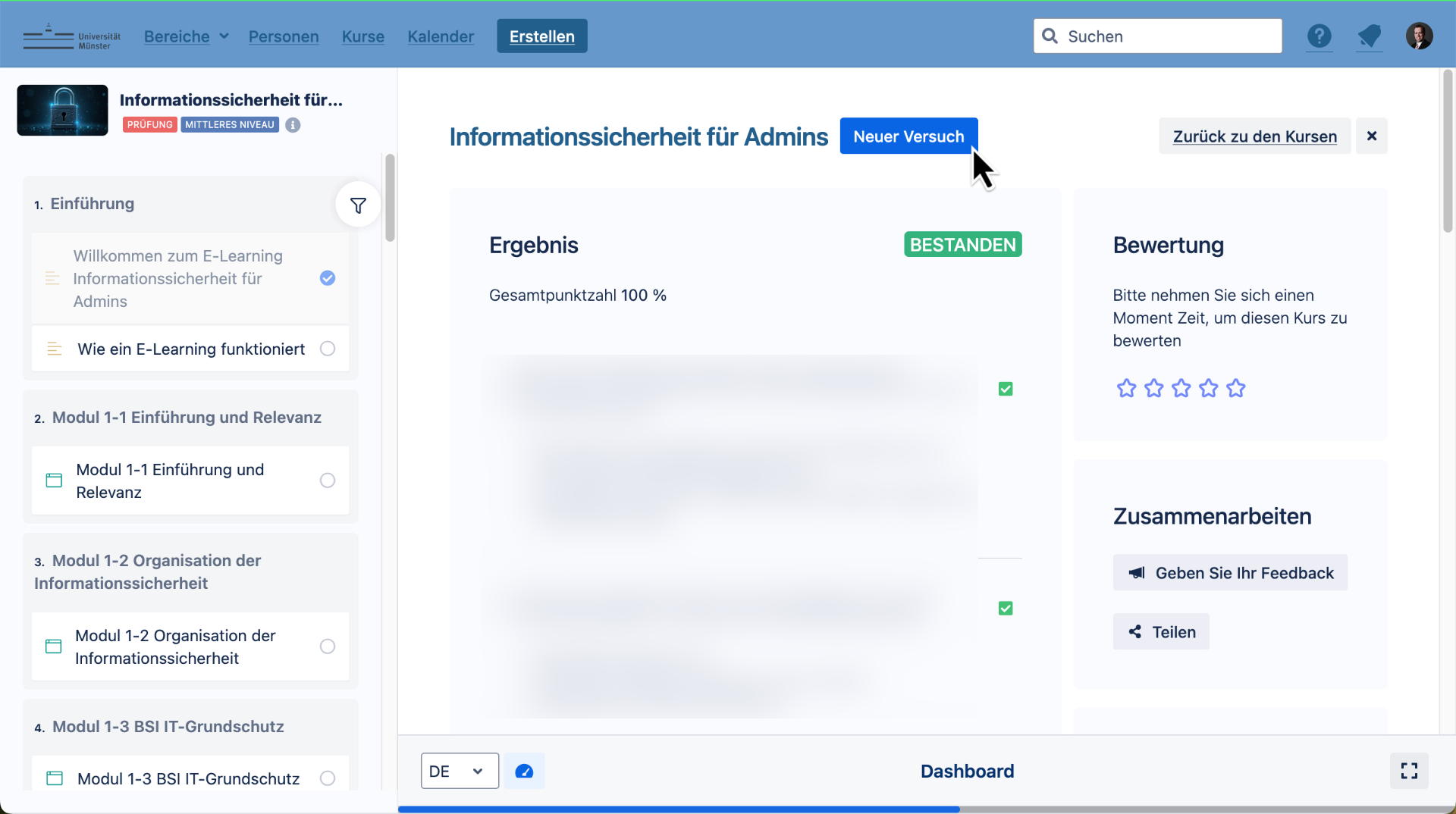Click the second green result checkbox
The width and height of the screenshot is (1456, 814).
[1006, 609]
